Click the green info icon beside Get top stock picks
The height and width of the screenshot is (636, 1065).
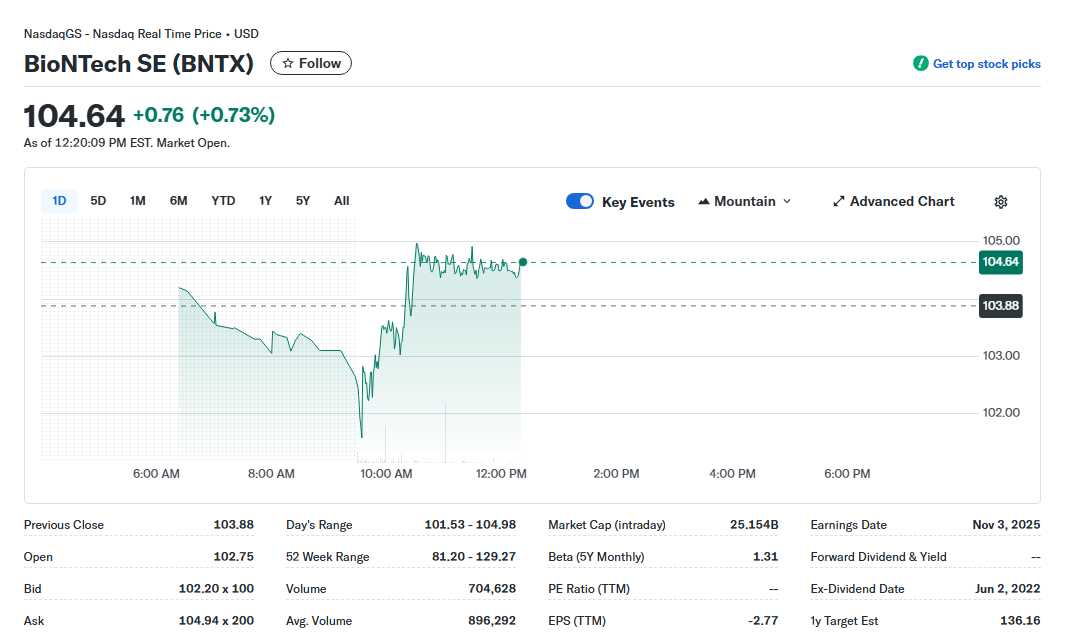[x=919, y=62]
